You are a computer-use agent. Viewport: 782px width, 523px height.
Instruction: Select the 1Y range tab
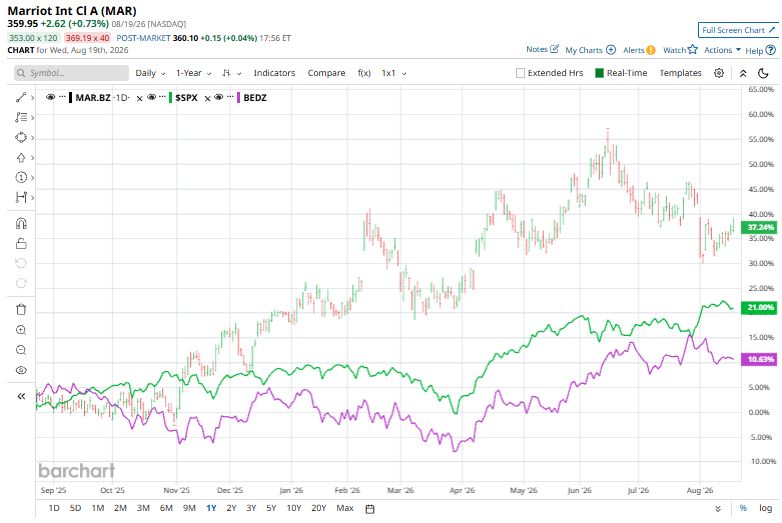point(211,508)
